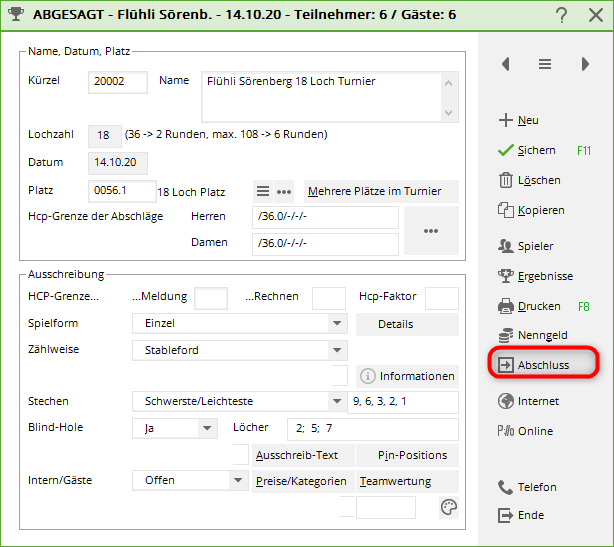
Task: Toggle checkbox below Teamwertung button
Action: pos(347,508)
